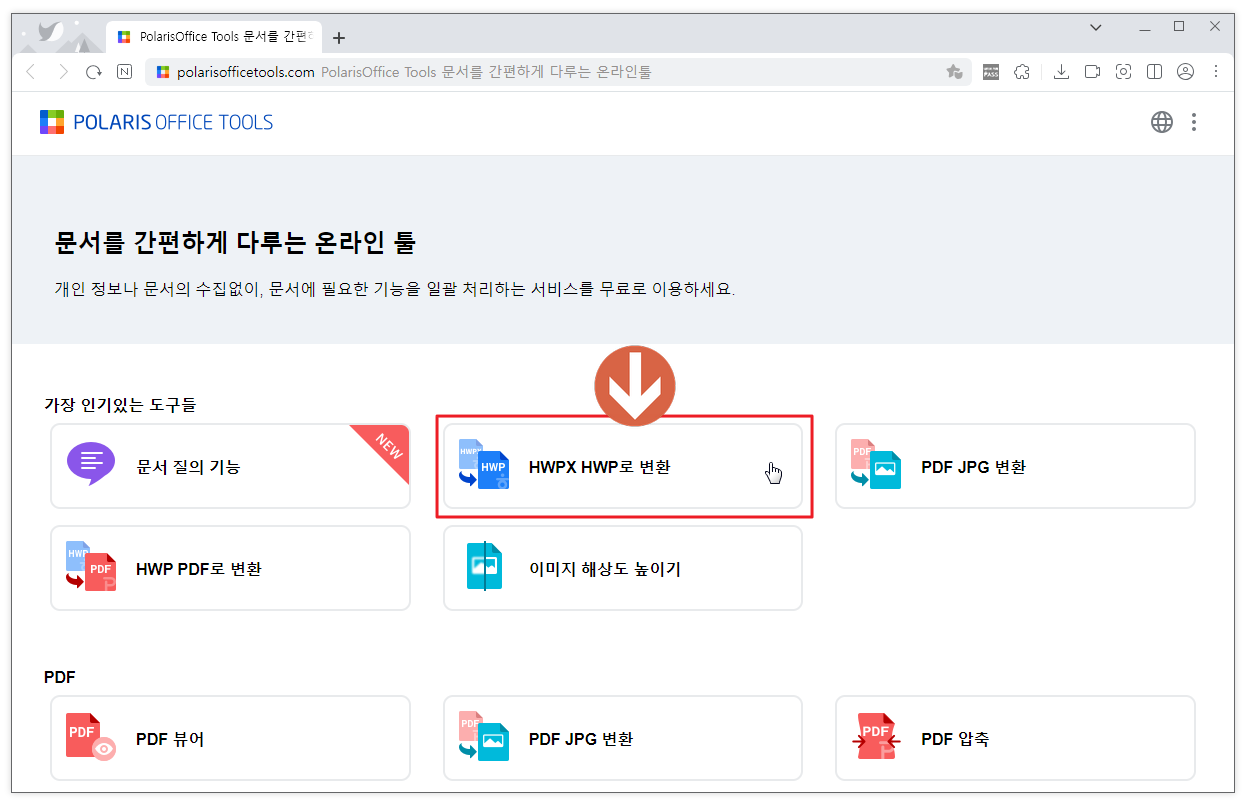1248x807 pixels.
Task: Click the 이미지 해상도 높이기 image icon
Action: coord(484,567)
